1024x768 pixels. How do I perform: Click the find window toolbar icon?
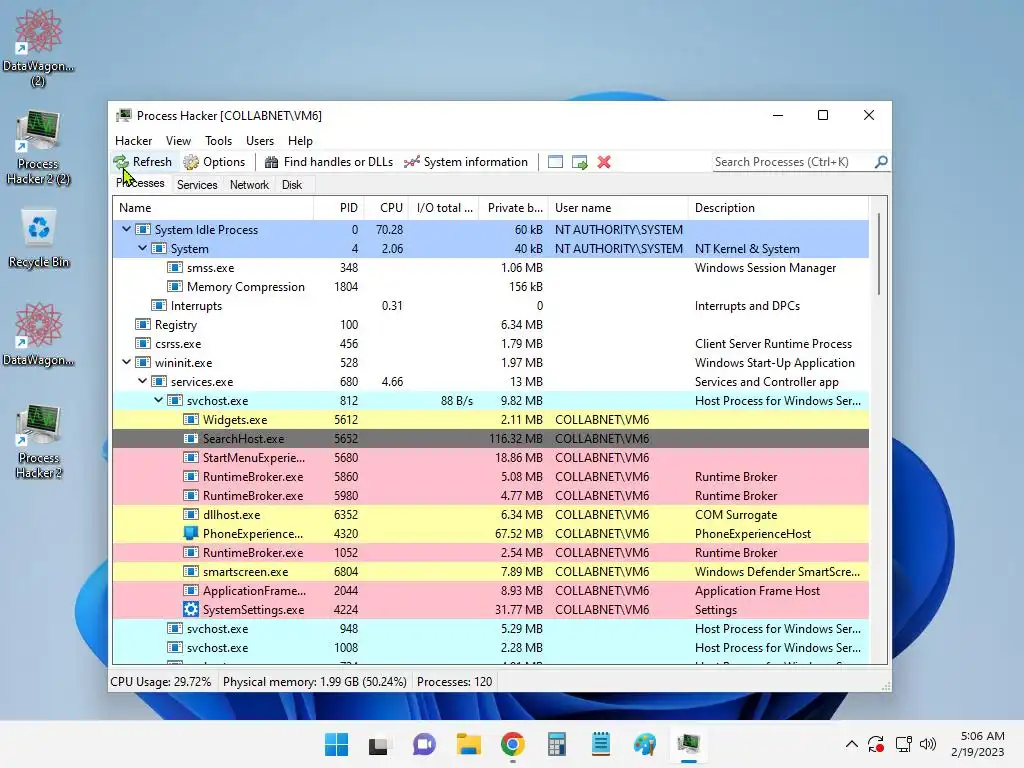click(x=555, y=162)
